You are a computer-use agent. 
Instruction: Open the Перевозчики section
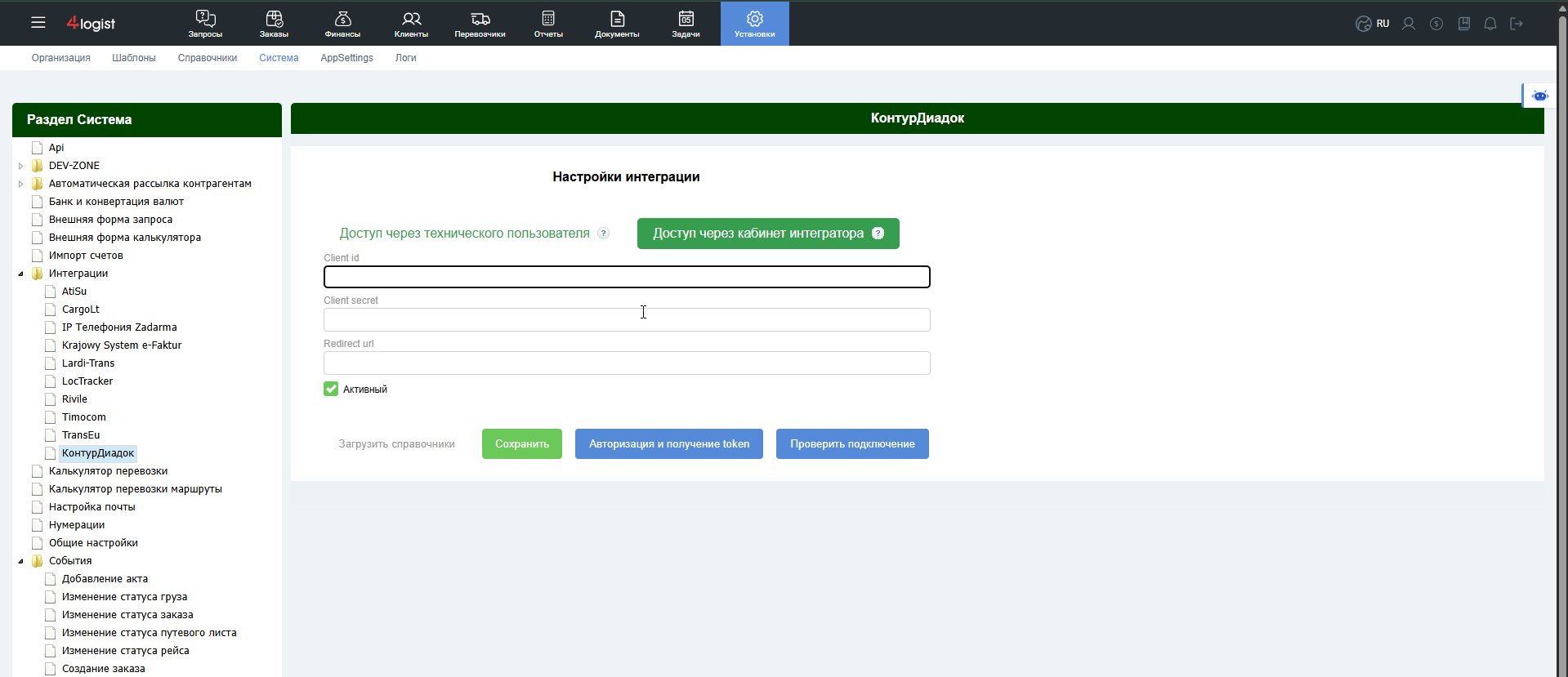[480, 24]
